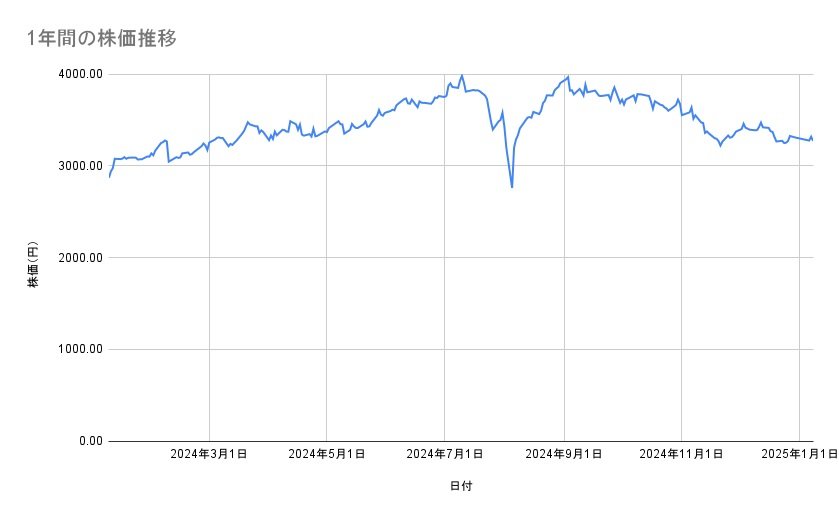Select the horizontal axis title 日付
839x519 pixels.
461,486
